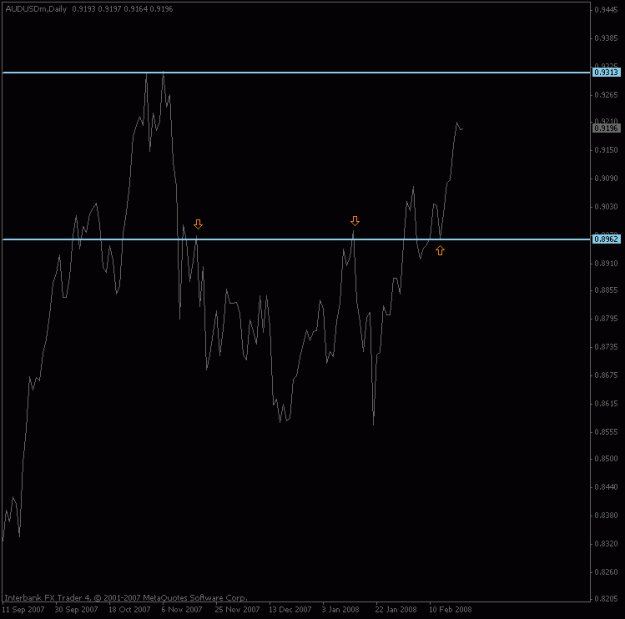Click the 18 Oct 2007 date label
This screenshot has width=625, height=619.
tap(129, 609)
